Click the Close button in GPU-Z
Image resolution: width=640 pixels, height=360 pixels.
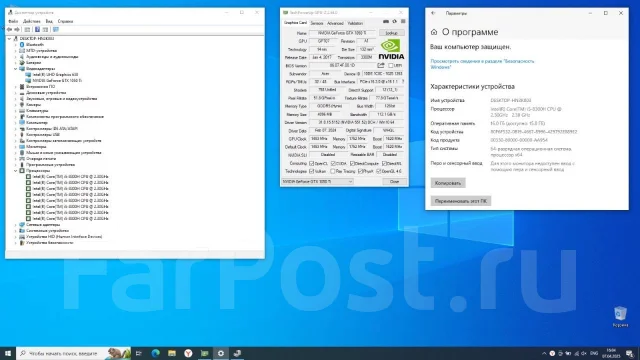[x=394, y=182]
